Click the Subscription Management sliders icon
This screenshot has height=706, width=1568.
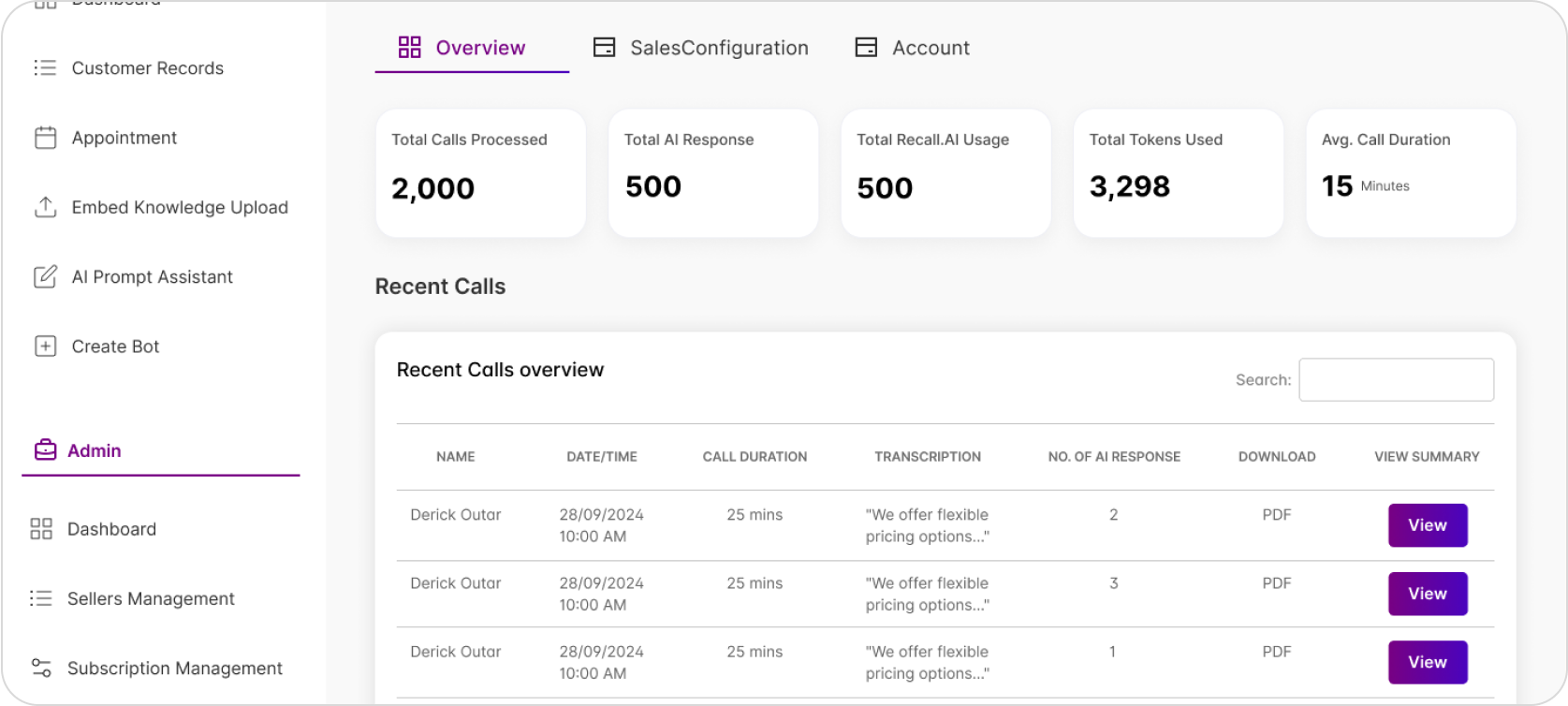pyautogui.click(x=41, y=669)
